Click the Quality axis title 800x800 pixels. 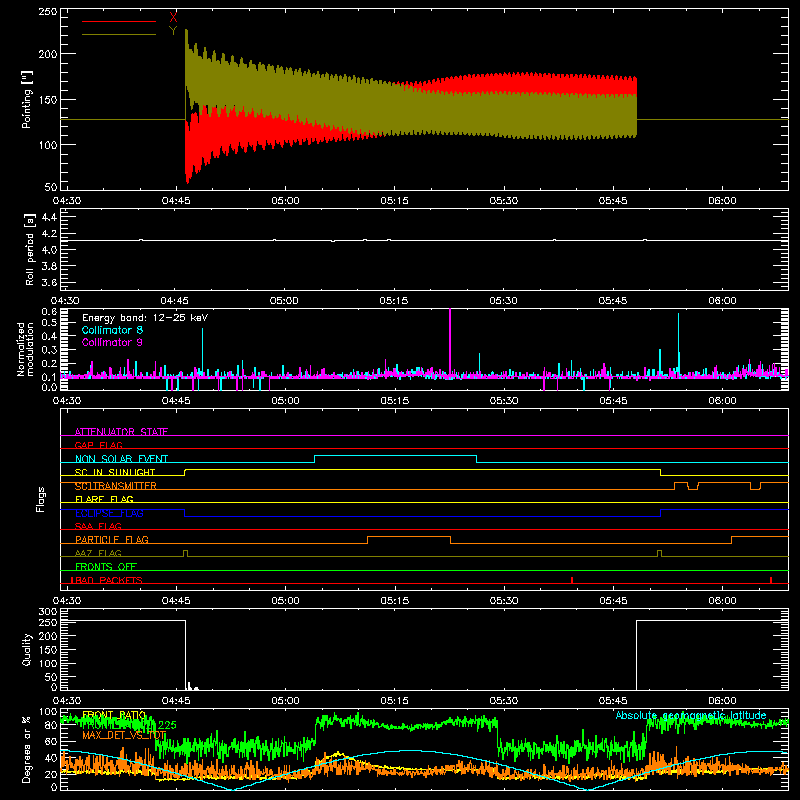[27, 649]
